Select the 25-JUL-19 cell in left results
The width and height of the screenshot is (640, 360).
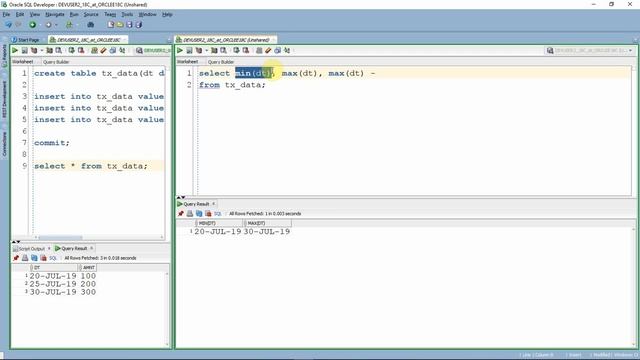click(53, 284)
